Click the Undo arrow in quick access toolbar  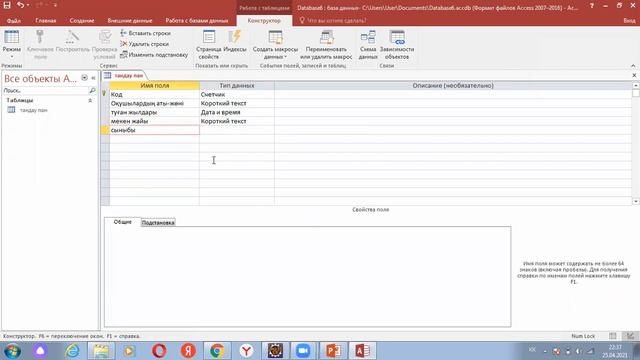pyautogui.click(x=20, y=5)
